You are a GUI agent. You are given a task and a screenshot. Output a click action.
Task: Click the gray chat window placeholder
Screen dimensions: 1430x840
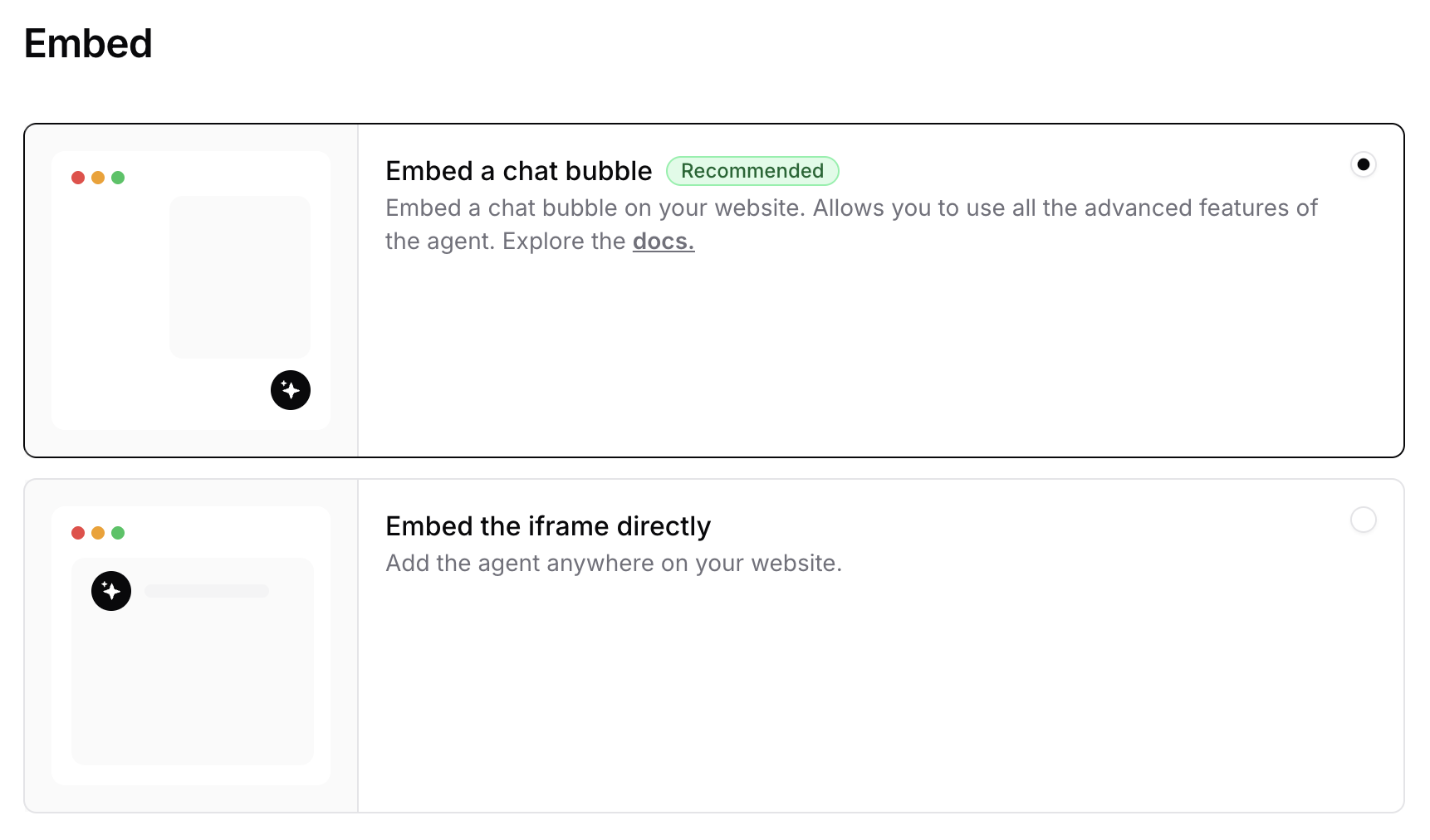(x=240, y=277)
